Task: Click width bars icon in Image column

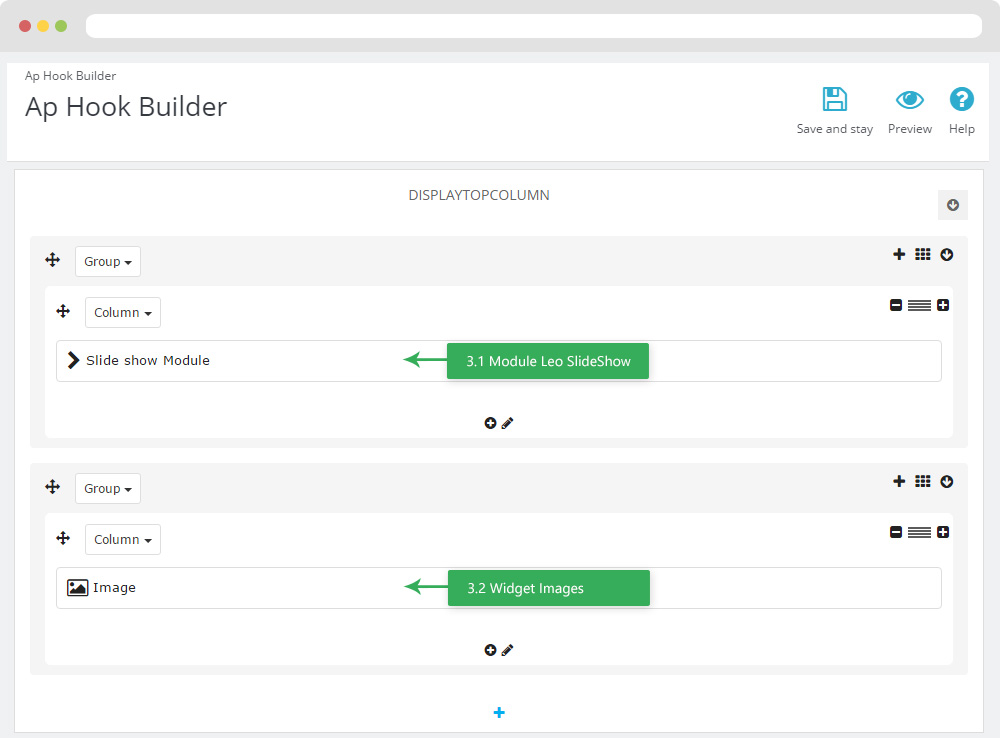Action: (x=919, y=533)
